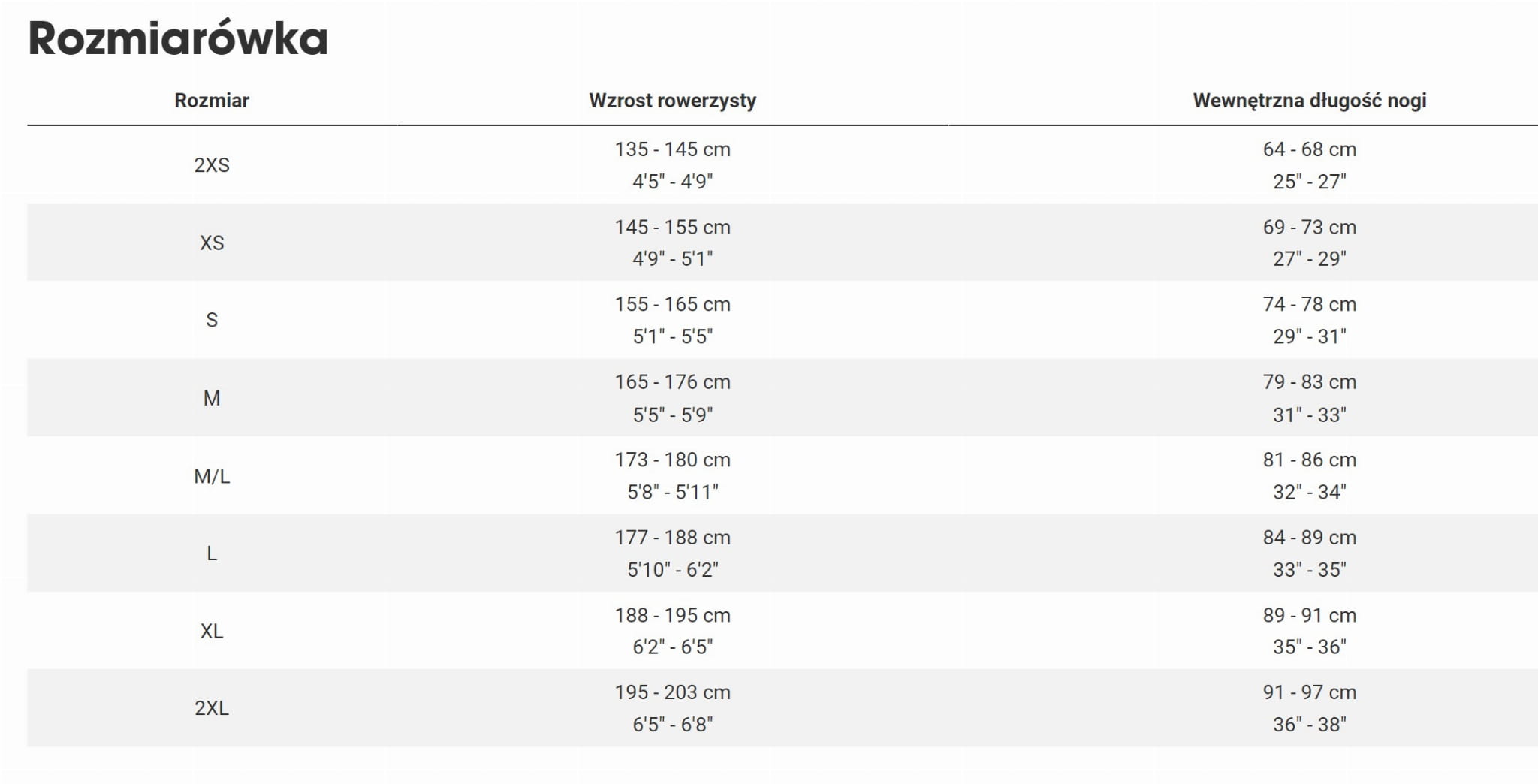
Task: Click the 135 - 145 cm height value
Action: coord(672,149)
